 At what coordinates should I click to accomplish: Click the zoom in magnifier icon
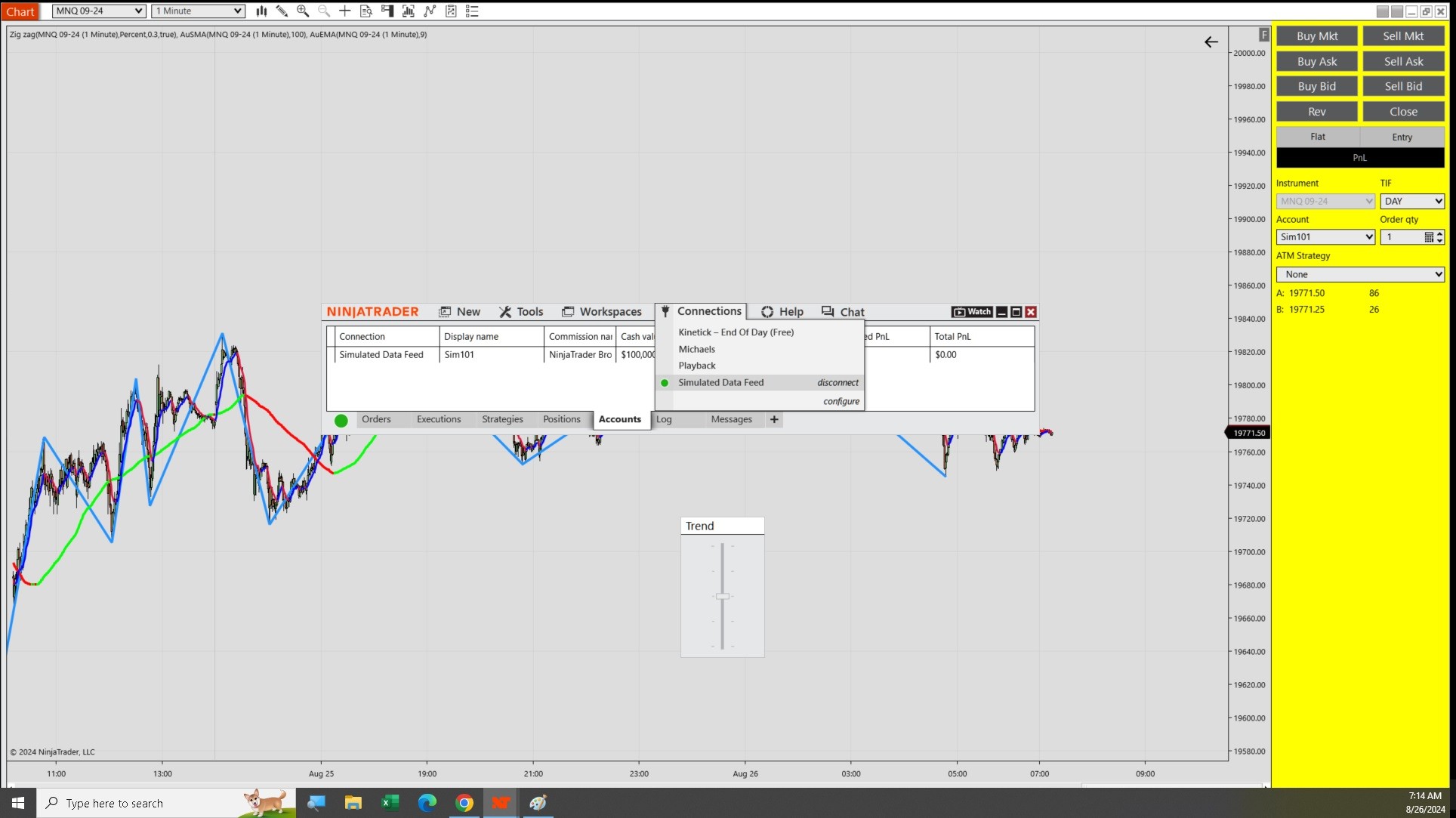[x=303, y=11]
